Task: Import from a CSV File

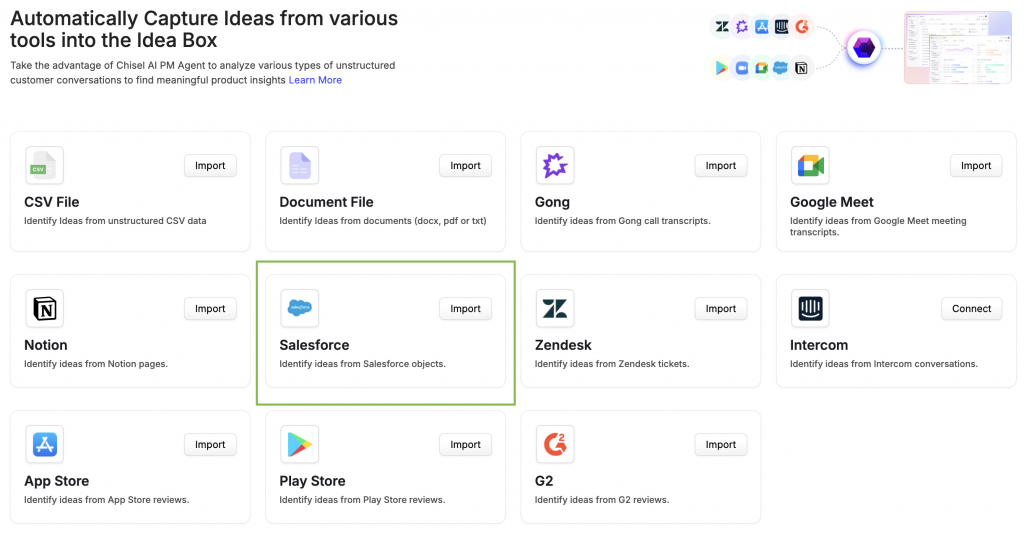Action: (210, 166)
